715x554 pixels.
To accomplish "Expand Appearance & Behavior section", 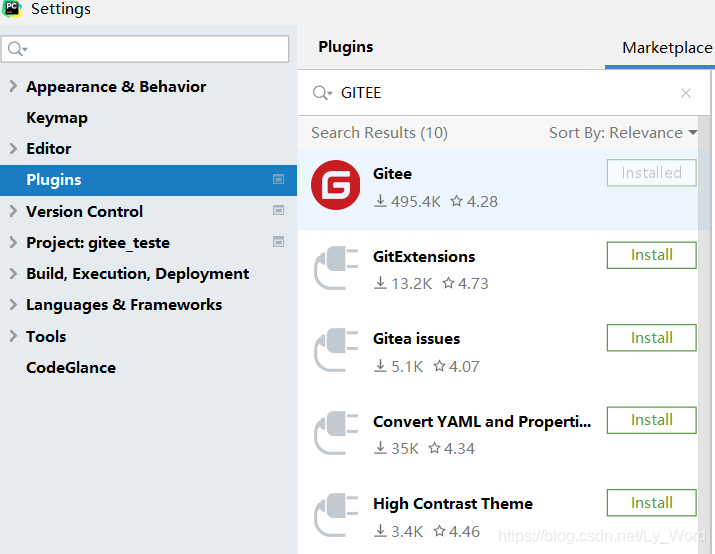I will [x=13, y=87].
